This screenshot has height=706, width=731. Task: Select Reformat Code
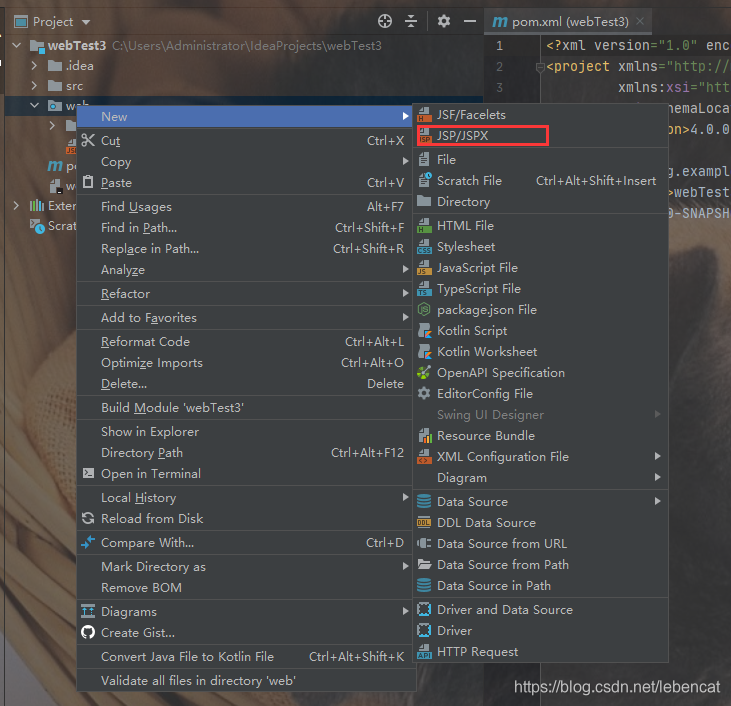click(245, 341)
